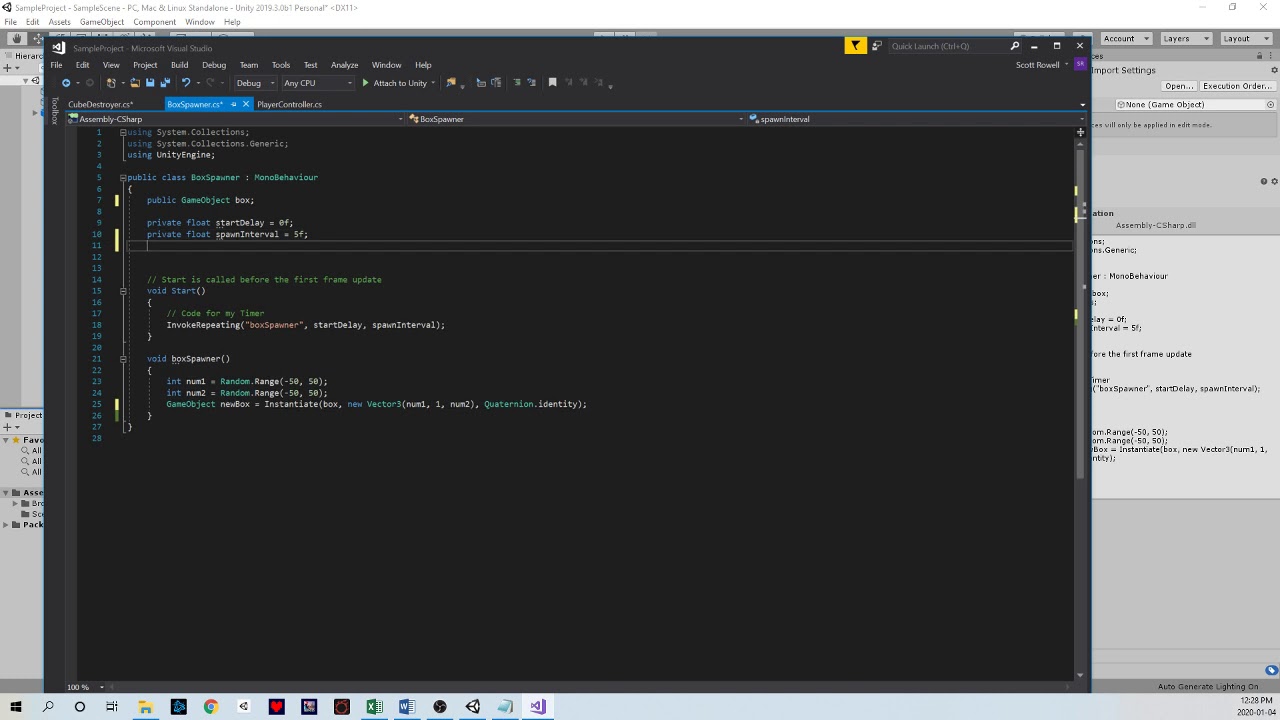
Task: Click the feedback flag notification icon
Action: [855, 46]
